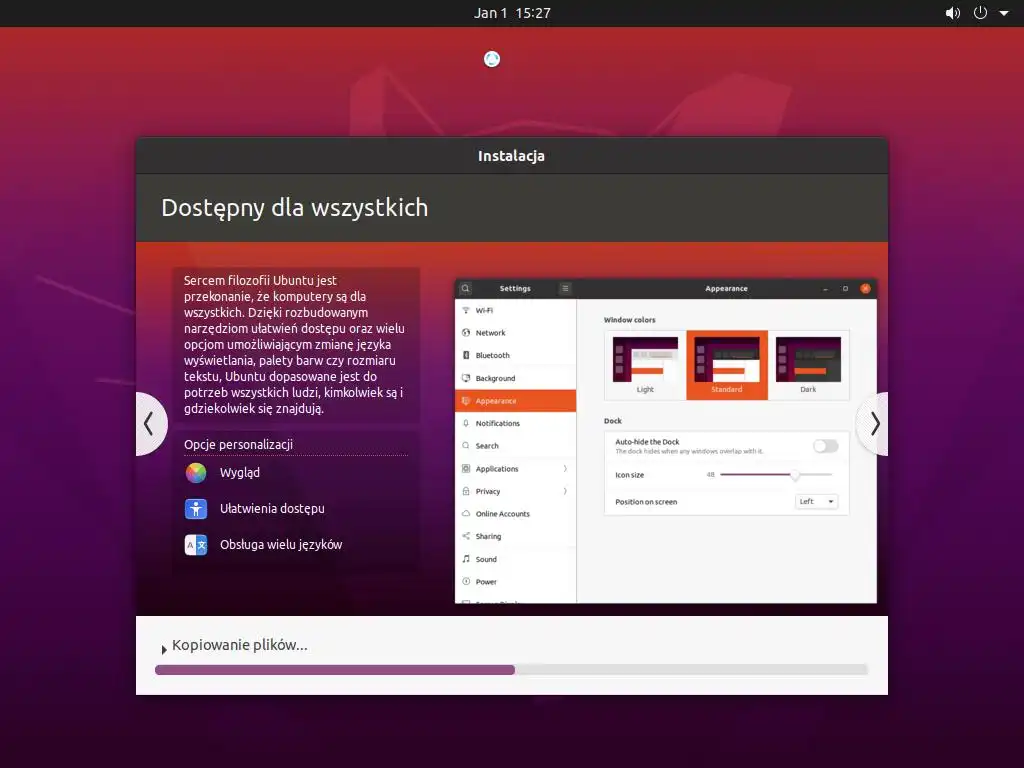Select Background in Settings sidebar
1024x768 pixels.
(x=515, y=379)
